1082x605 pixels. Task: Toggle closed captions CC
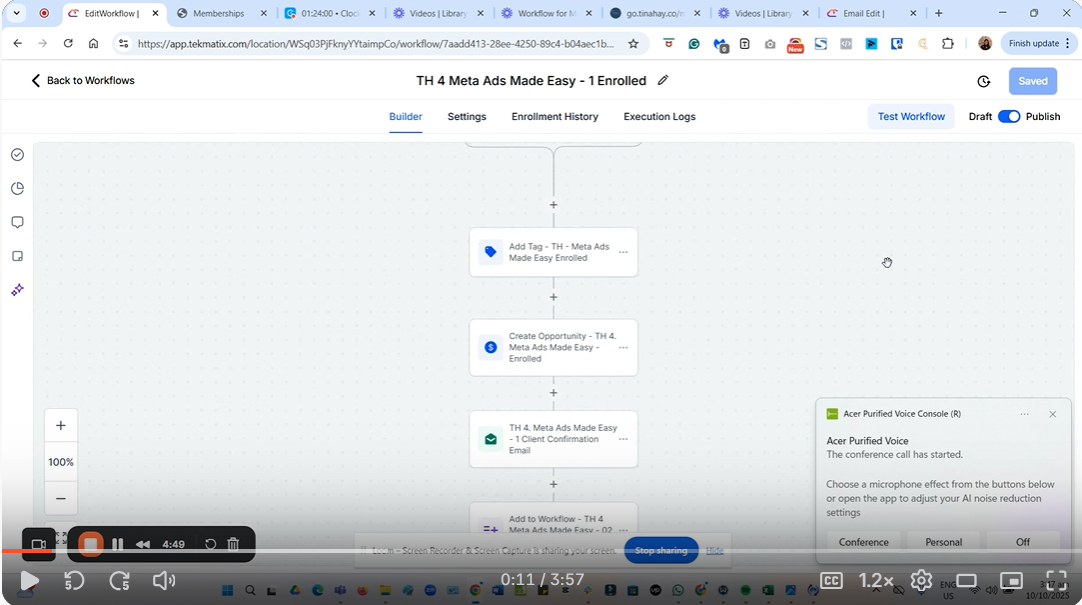coord(831,581)
